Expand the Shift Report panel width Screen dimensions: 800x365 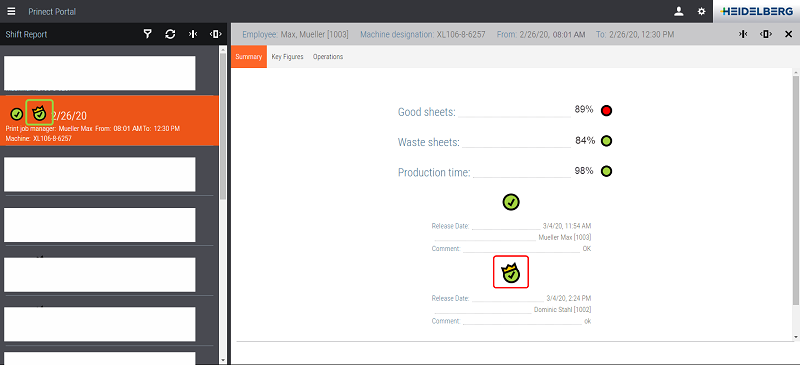pos(215,34)
